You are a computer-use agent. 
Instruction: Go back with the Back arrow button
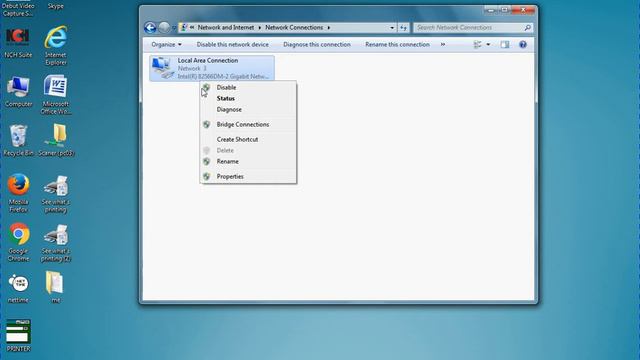[x=150, y=28]
